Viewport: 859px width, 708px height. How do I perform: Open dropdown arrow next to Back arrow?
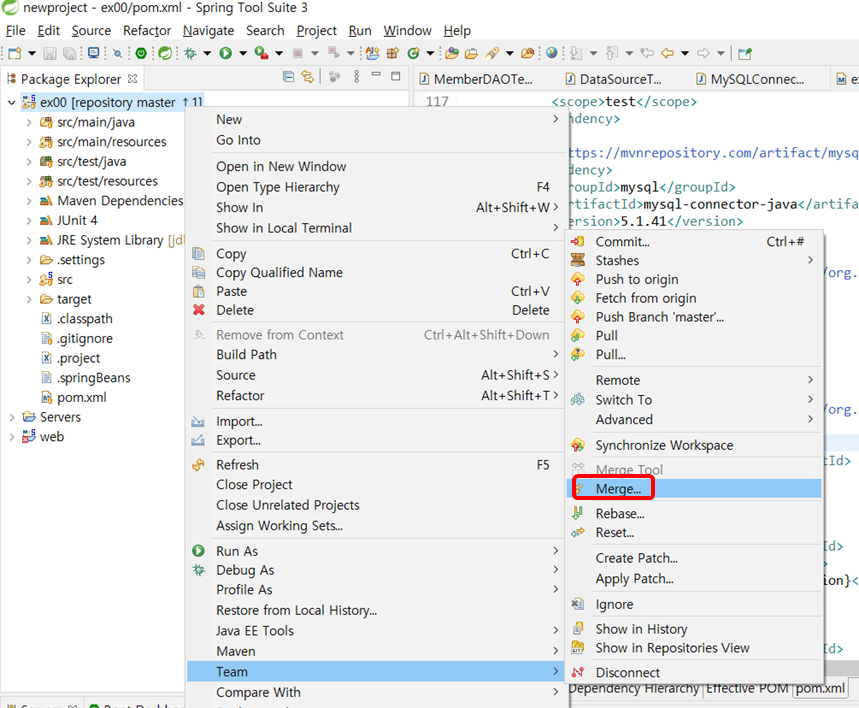[x=685, y=53]
